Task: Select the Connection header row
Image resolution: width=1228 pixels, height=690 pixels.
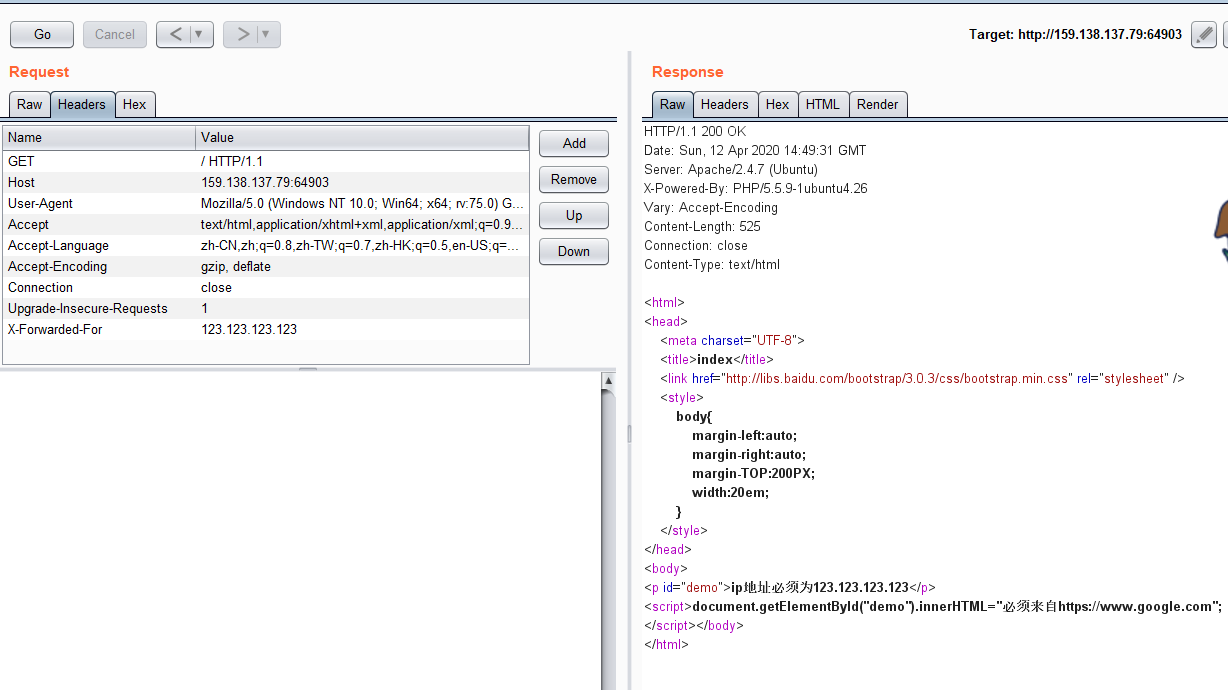Action: pos(266,287)
